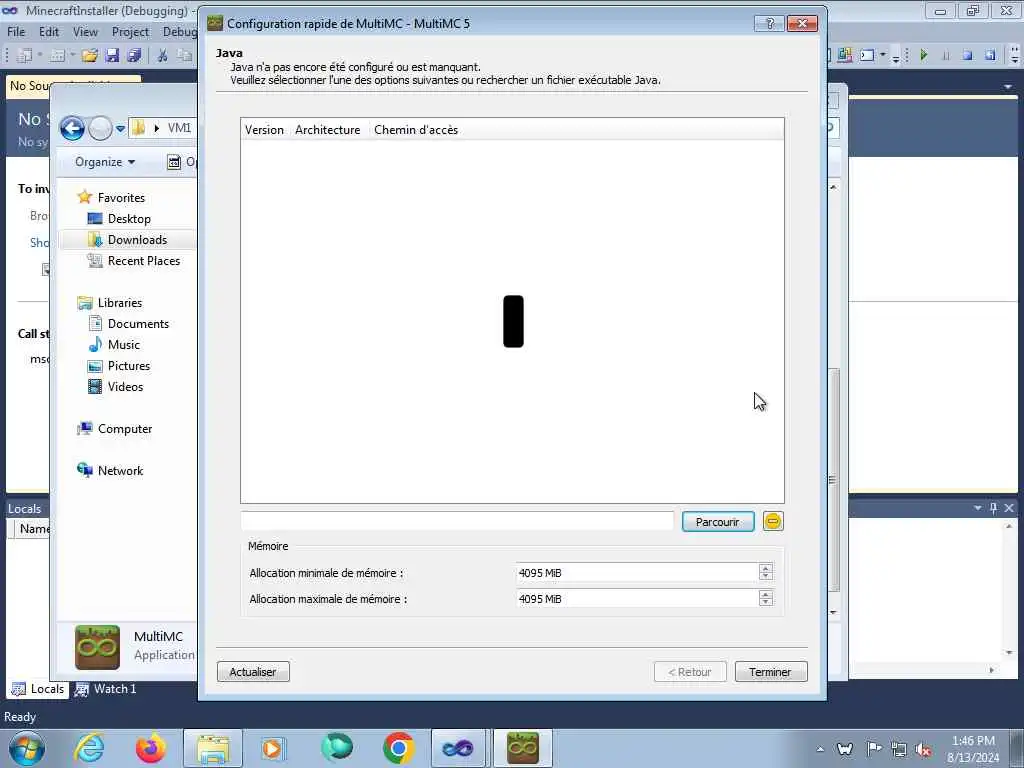Open the right panel window position dropdown

[978, 508]
